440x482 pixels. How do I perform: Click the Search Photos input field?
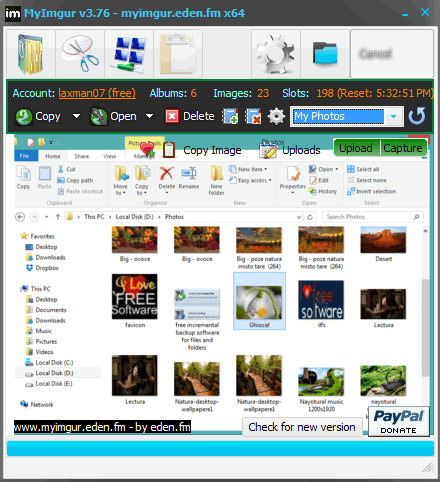click(373, 217)
